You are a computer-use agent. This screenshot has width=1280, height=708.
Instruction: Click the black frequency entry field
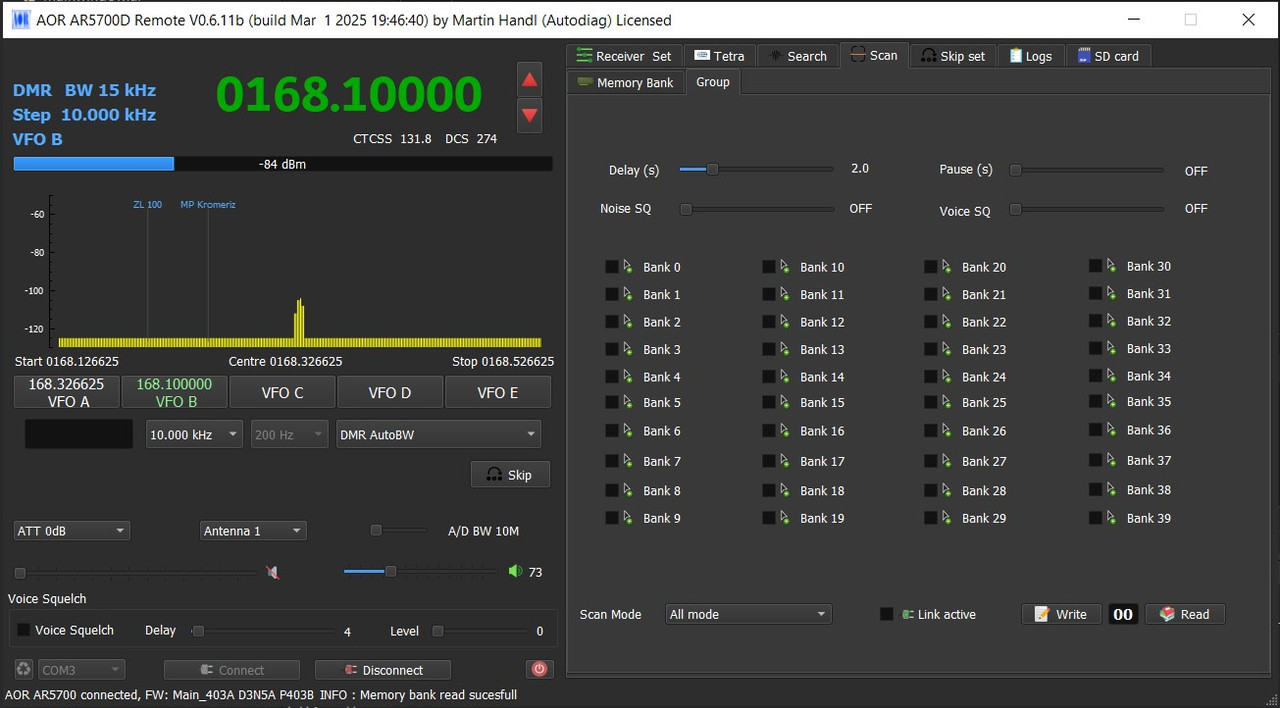pyautogui.click(x=79, y=434)
